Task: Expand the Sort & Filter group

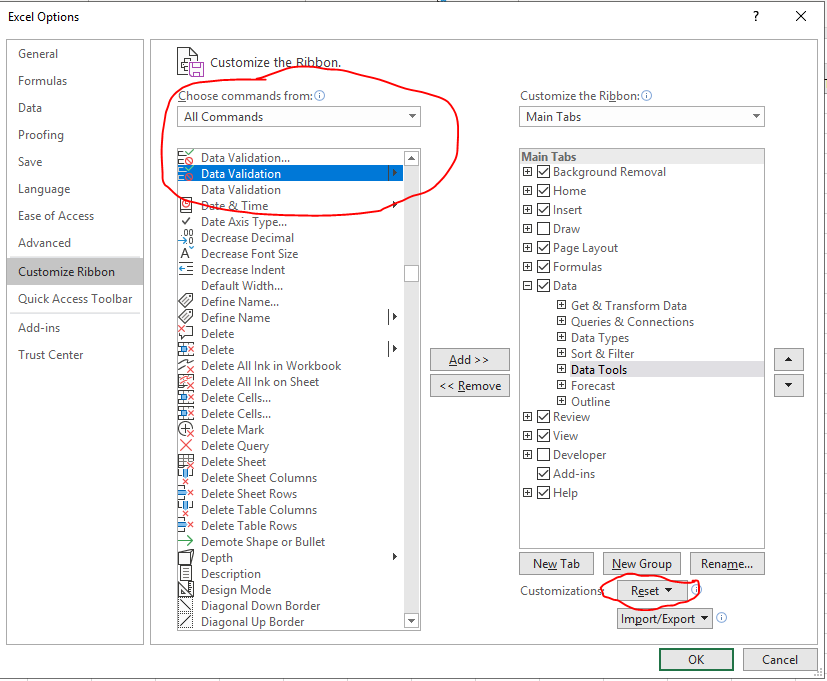Action: pyautogui.click(x=562, y=353)
